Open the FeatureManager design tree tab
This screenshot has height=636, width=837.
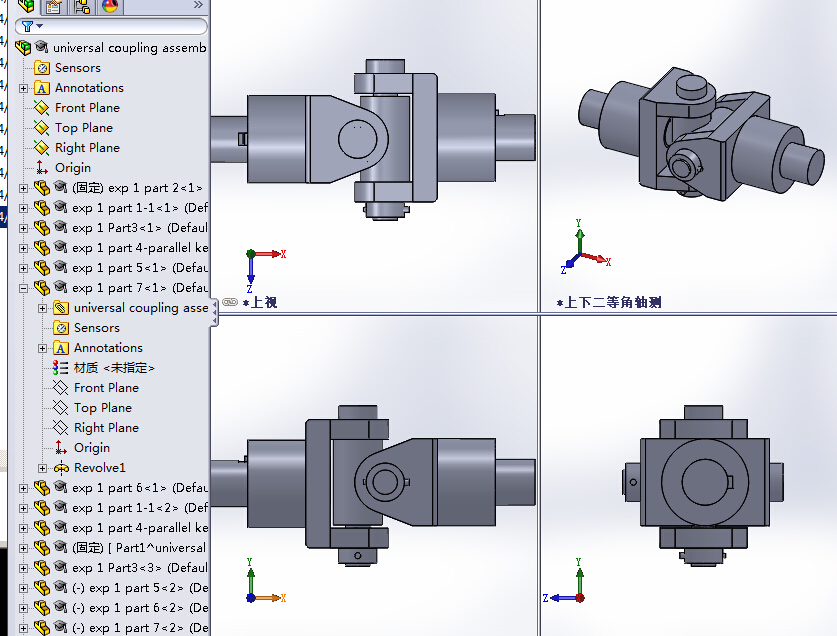coord(25,5)
